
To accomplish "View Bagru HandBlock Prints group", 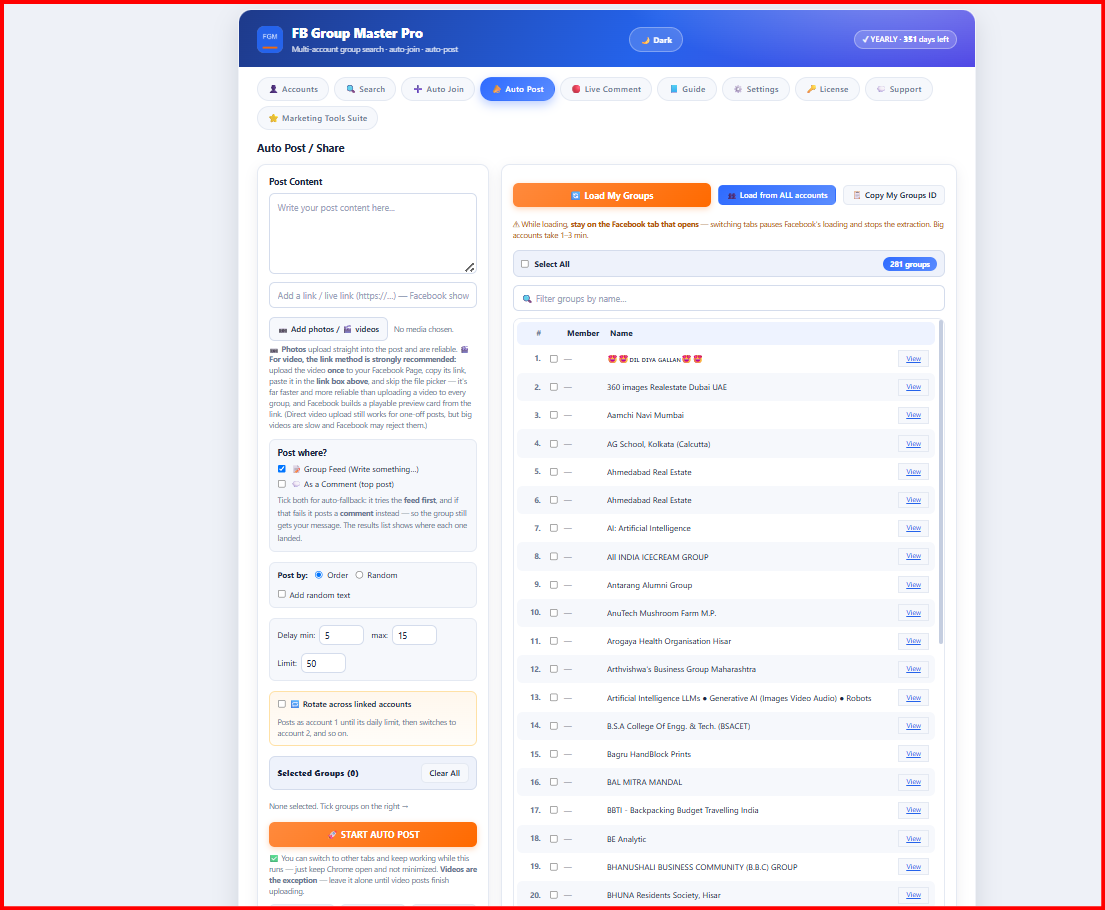I will point(913,754).
